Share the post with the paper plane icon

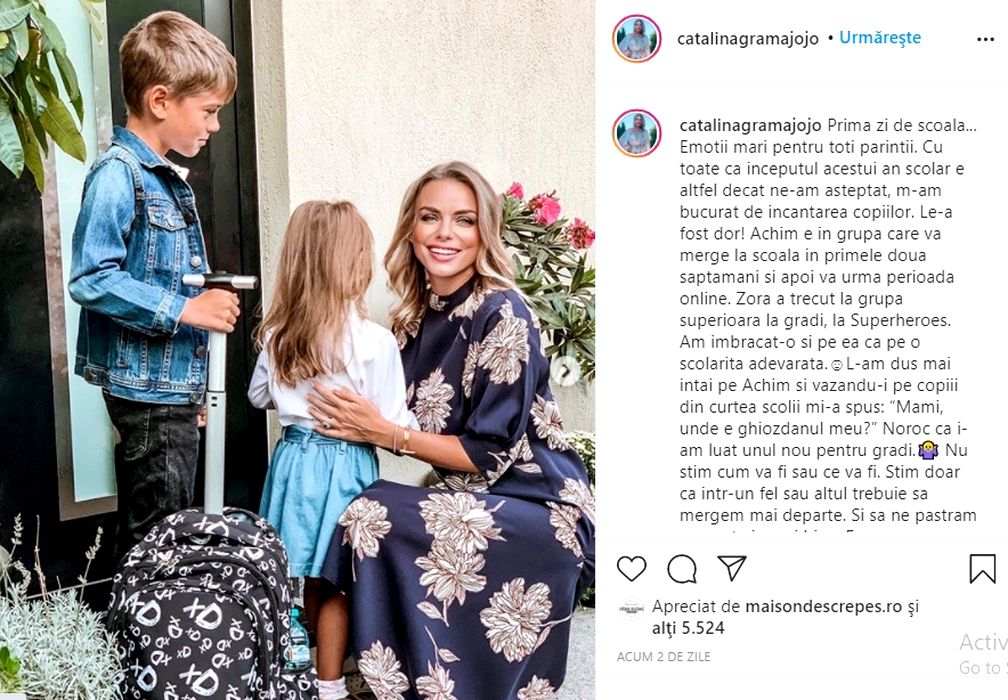coord(732,569)
